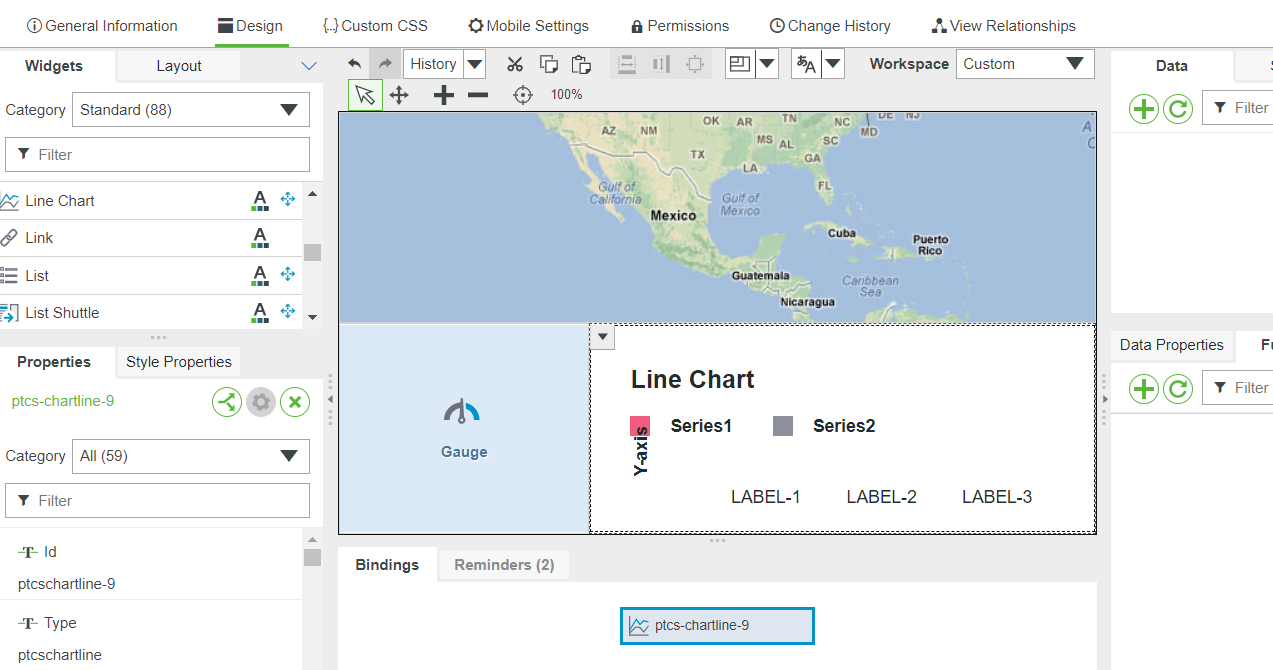The width and height of the screenshot is (1273, 670).
Task: Collapse the right panel using the arrow handle
Action: click(1105, 400)
